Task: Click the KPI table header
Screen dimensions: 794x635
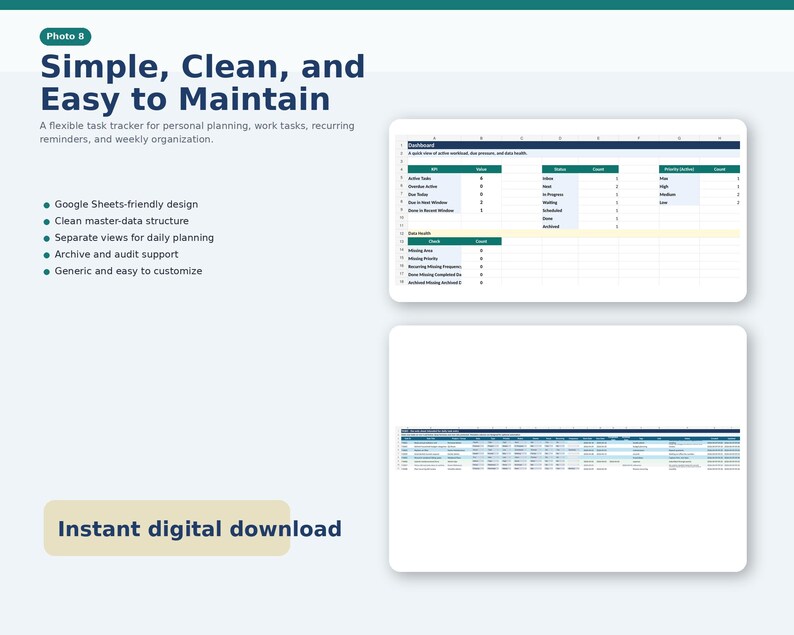Action: click(434, 169)
